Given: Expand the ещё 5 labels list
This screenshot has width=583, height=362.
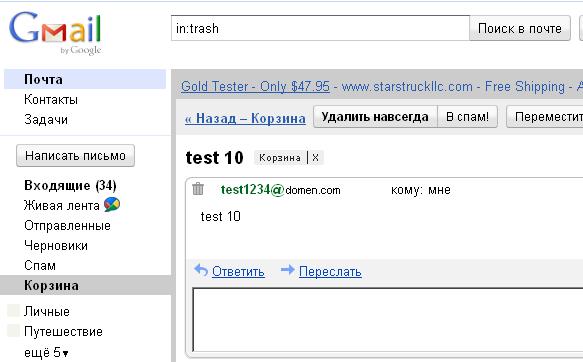Looking at the screenshot, I should point(46,352).
